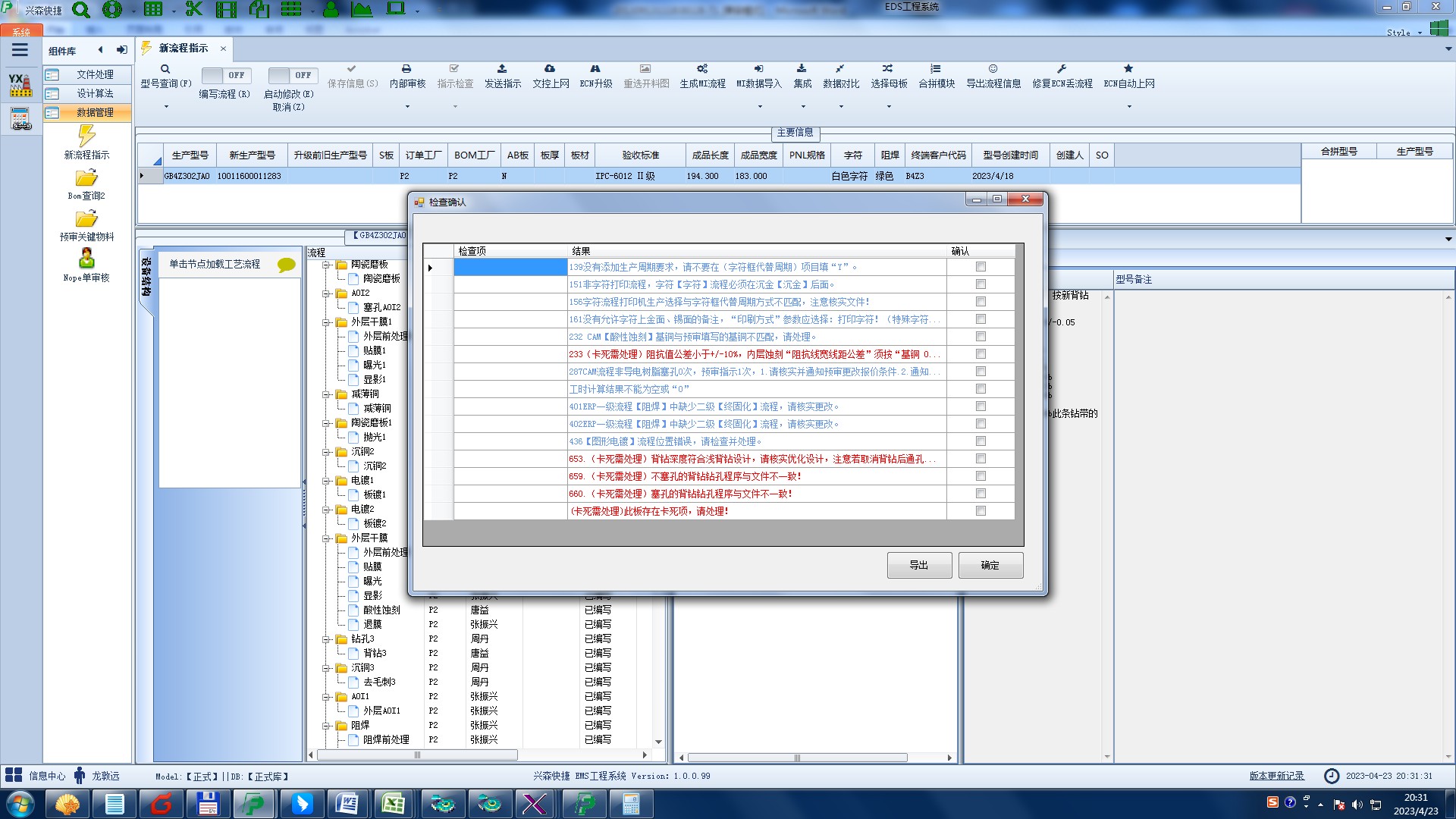Click the Nope单审核 person icon
The width and height of the screenshot is (1456, 819).
click(x=86, y=259)
